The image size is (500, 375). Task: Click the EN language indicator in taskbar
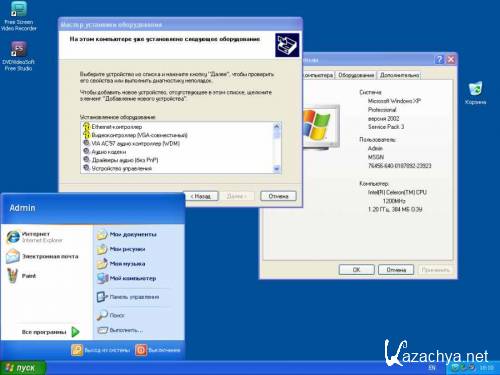pyautogui.click(x=432, y=368)
